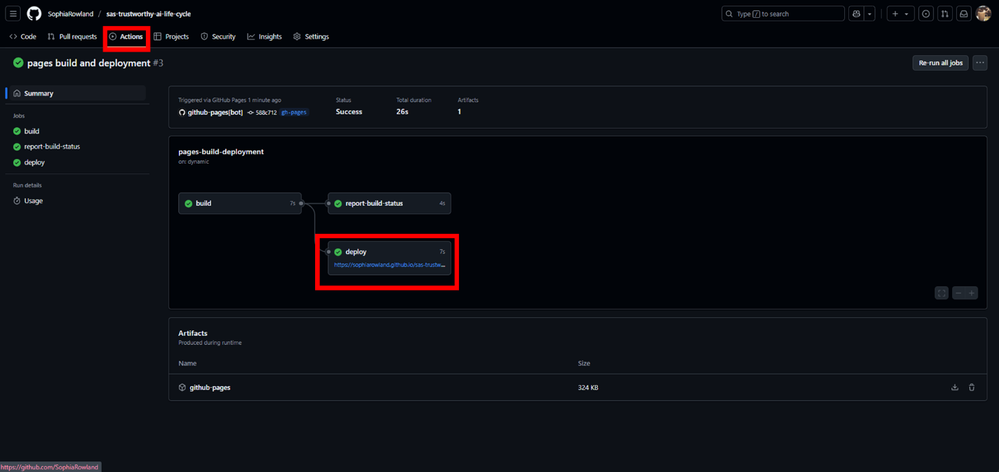Viewport: 999px width, 472px height.
Task: Open the Create new plus menu
Action: (x=901, y=13)
